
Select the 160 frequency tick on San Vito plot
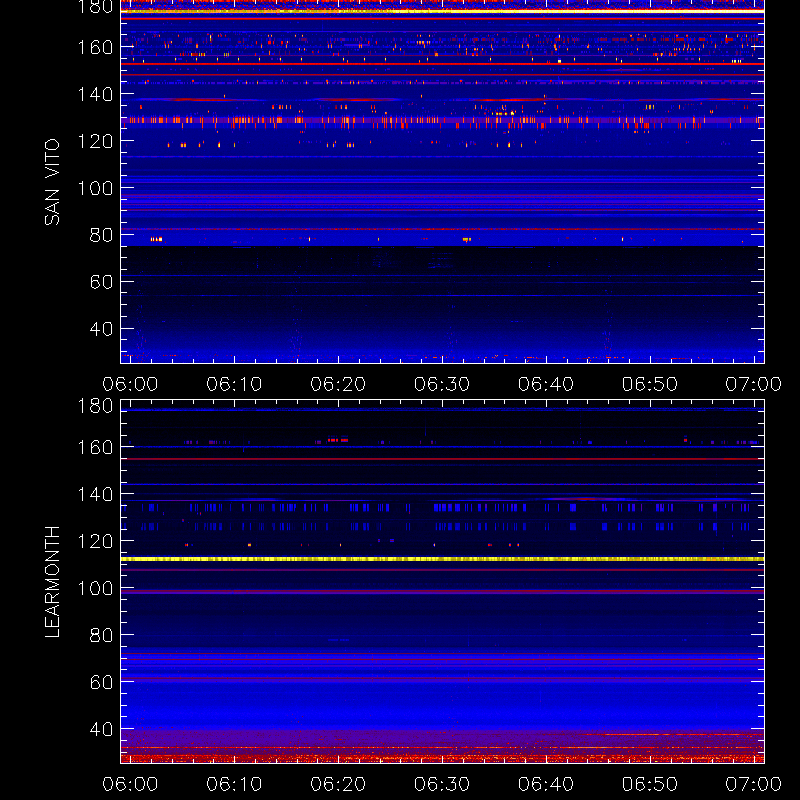point(95,47)
